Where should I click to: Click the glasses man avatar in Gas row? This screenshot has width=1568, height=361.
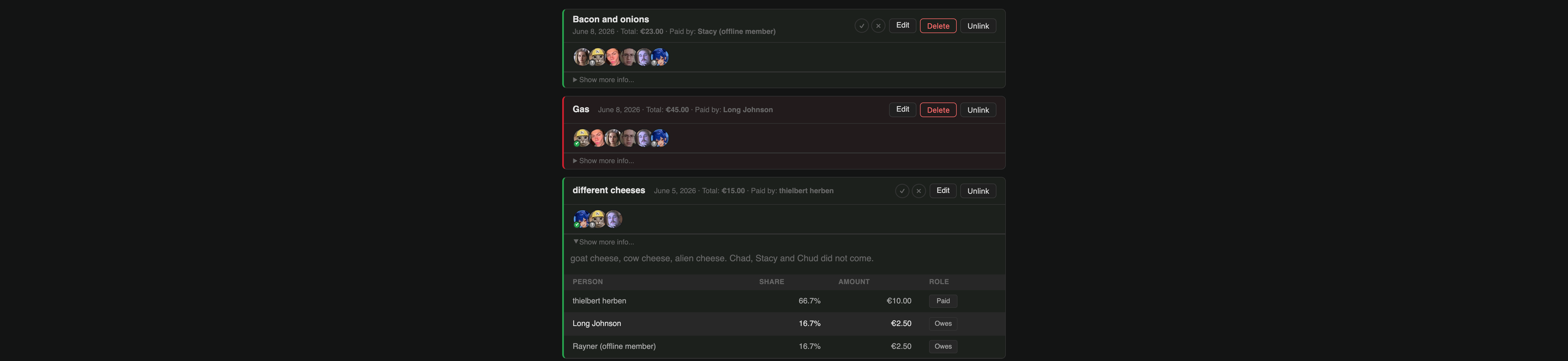(629, 138)
